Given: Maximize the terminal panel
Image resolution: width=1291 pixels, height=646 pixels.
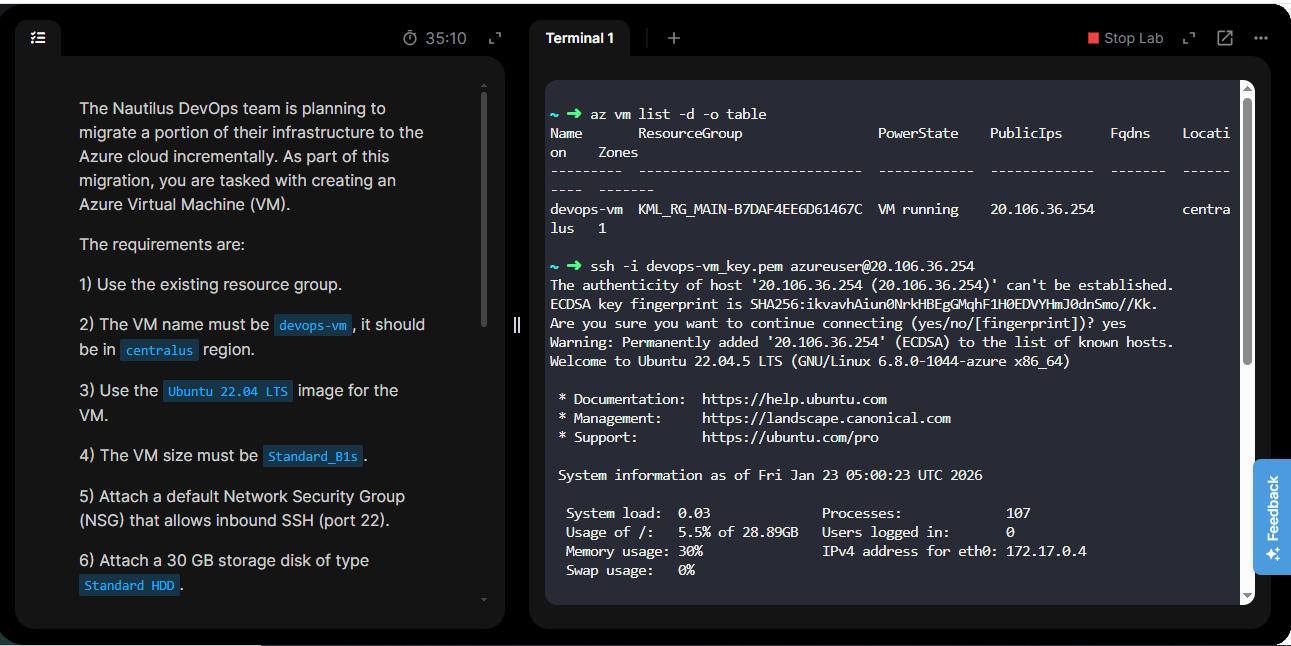Looking at the screenshot, I should [x=1189, y=38].
